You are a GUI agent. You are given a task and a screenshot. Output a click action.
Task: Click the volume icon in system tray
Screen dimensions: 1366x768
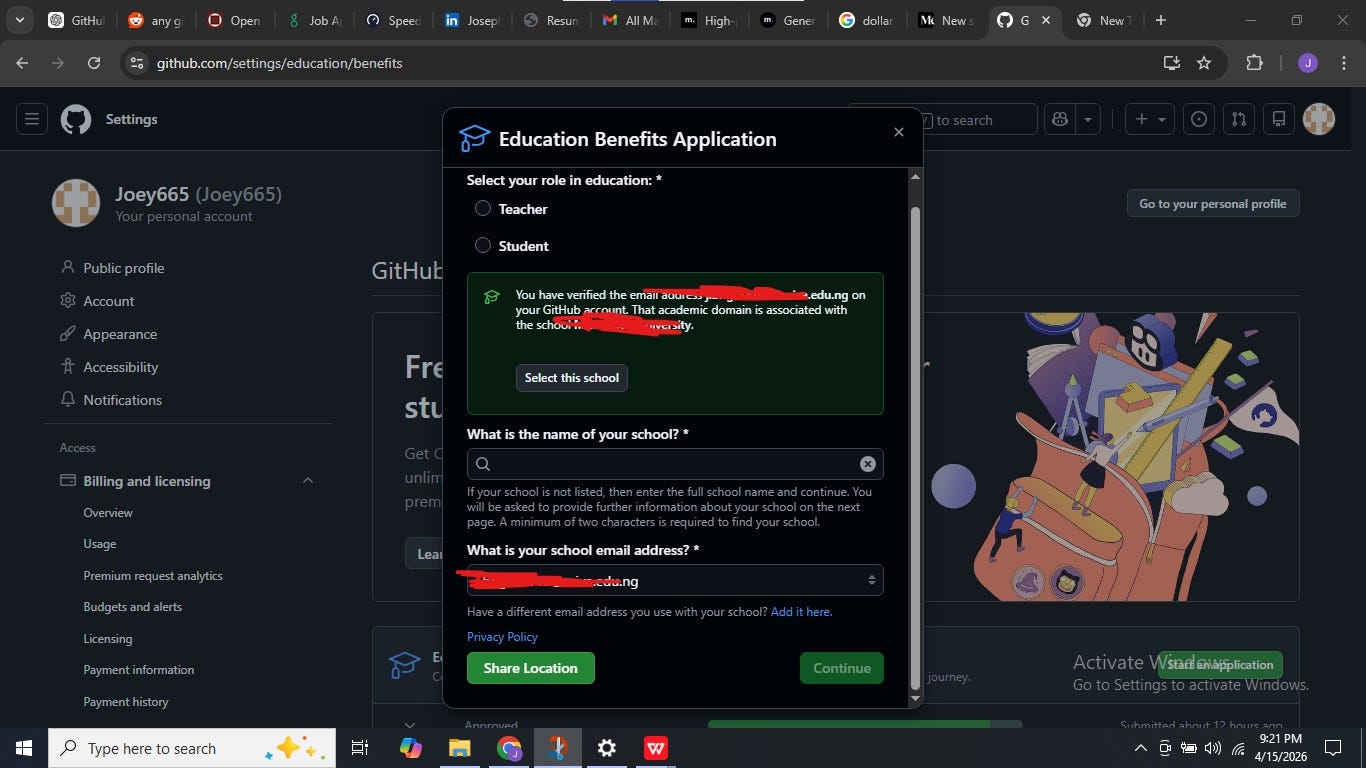1213,748
